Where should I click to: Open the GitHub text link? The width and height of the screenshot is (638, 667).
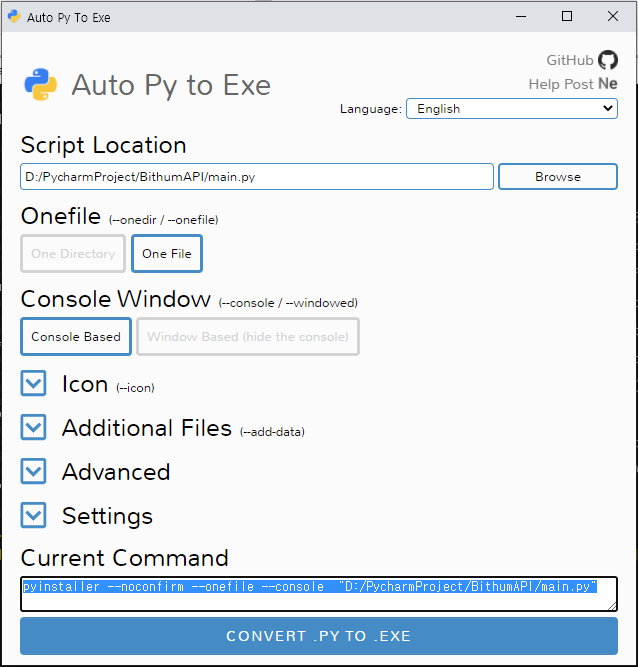(x=570, y=60)
